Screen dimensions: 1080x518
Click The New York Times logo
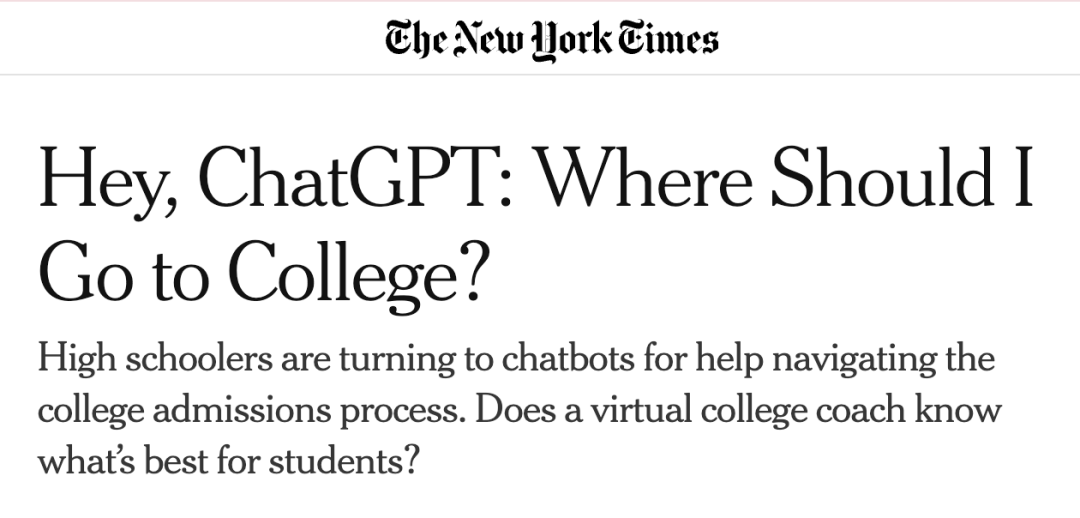tap(551, 39)
